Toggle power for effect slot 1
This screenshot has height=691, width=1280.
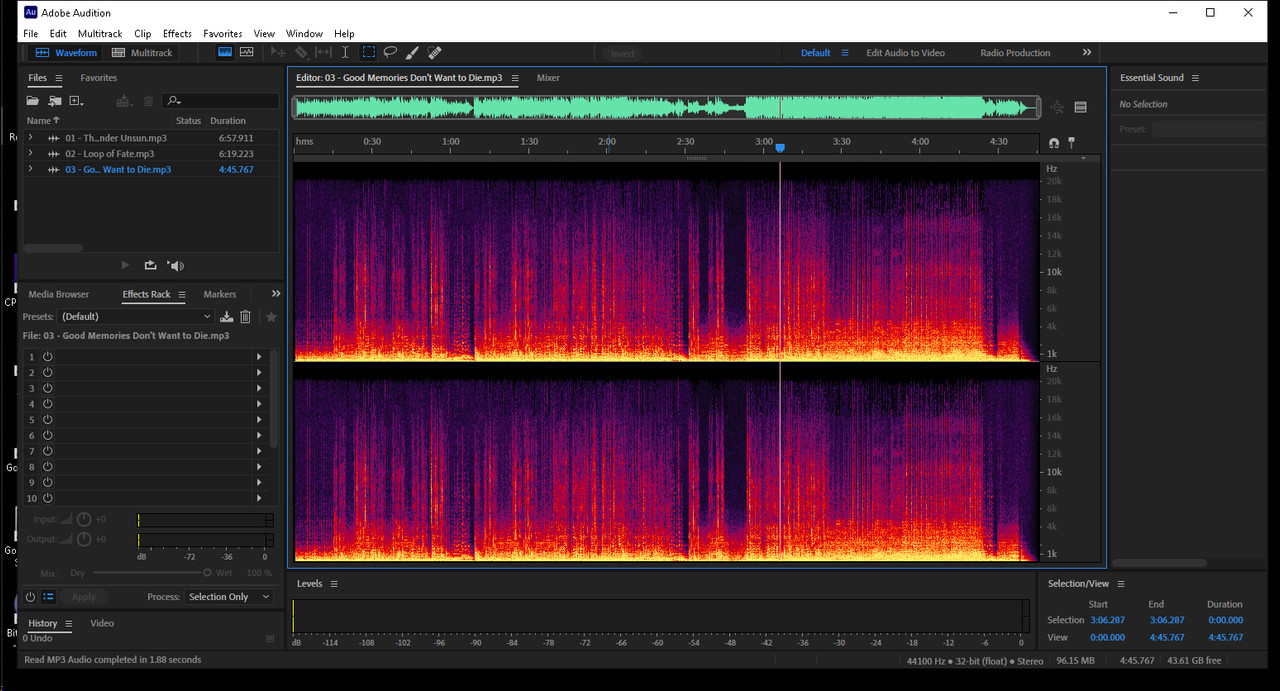point(47,357)
